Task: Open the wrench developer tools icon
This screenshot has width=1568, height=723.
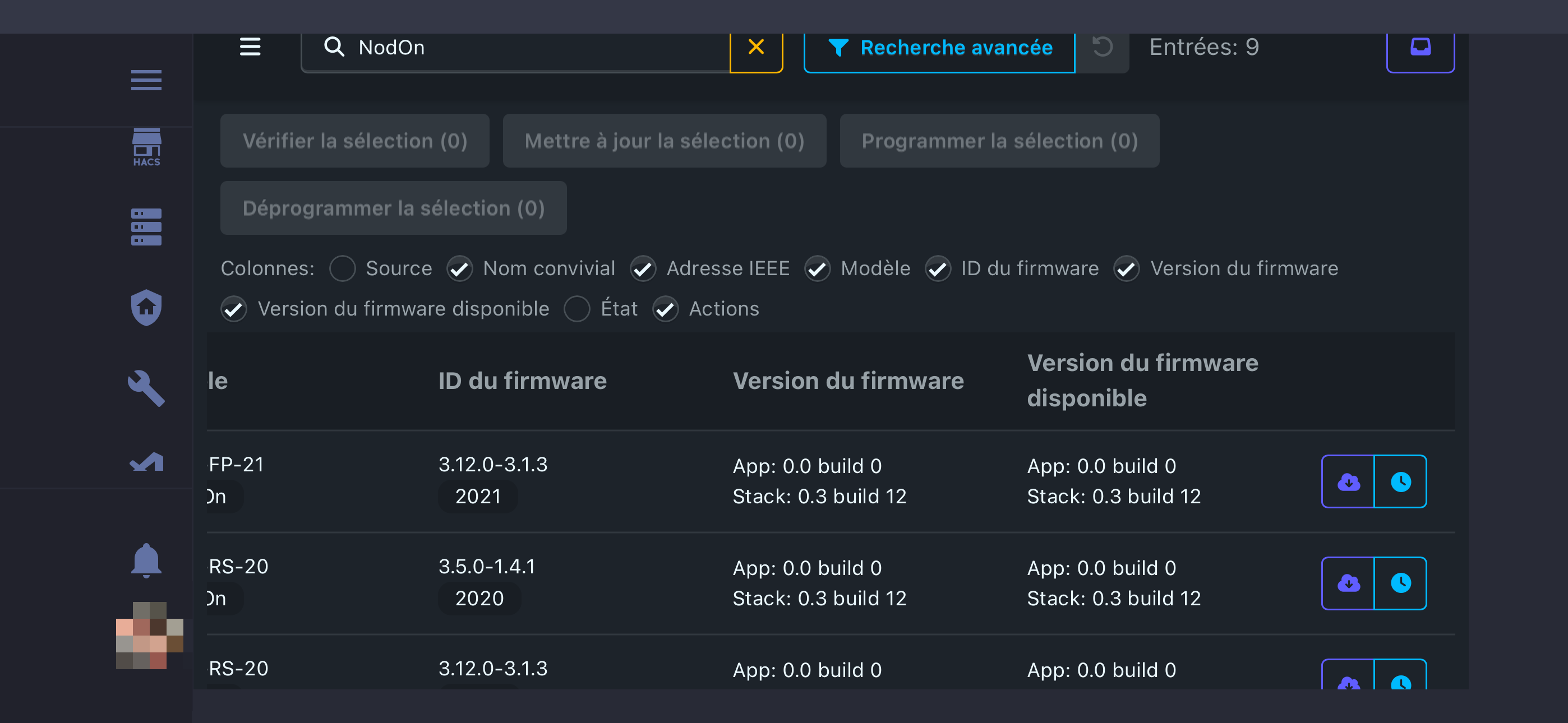Action: 146,388
